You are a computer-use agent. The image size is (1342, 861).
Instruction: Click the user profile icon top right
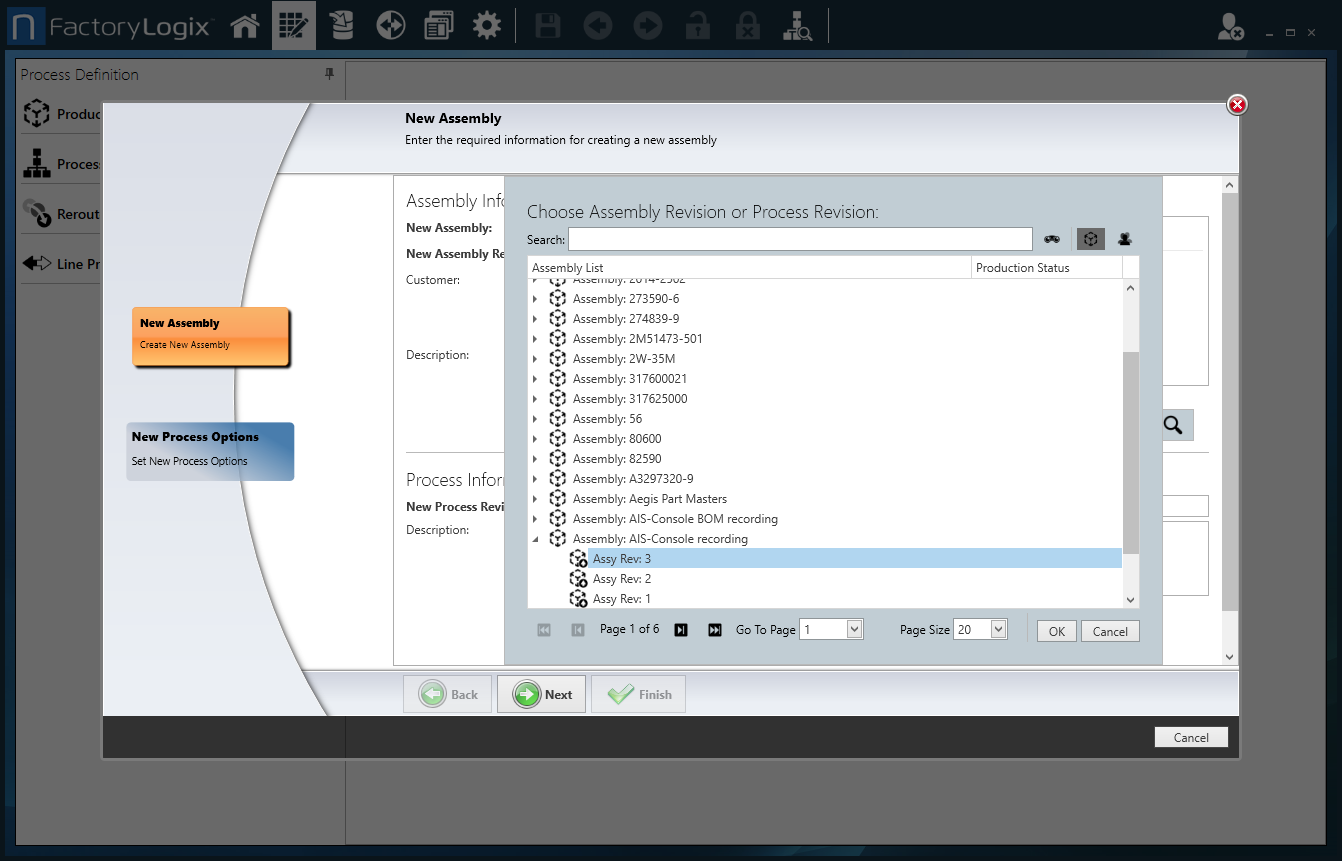pyautogui.click(x=1230, y=27)
